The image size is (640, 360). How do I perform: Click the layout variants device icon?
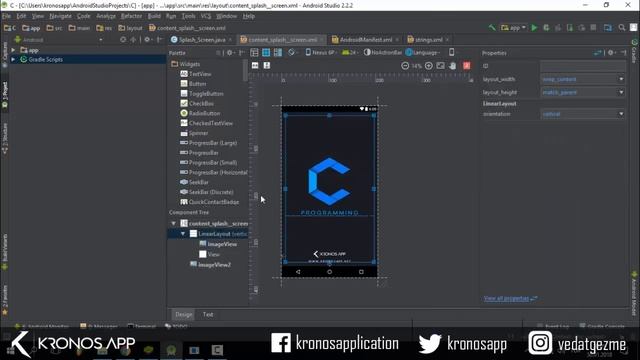[451, 52]
